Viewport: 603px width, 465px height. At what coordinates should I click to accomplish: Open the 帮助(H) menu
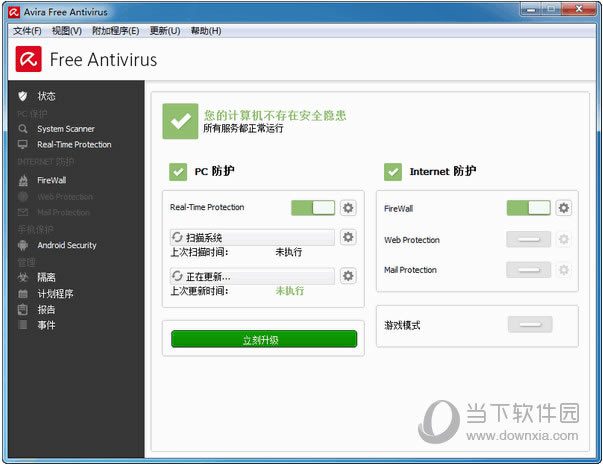(x=205, y=31)
